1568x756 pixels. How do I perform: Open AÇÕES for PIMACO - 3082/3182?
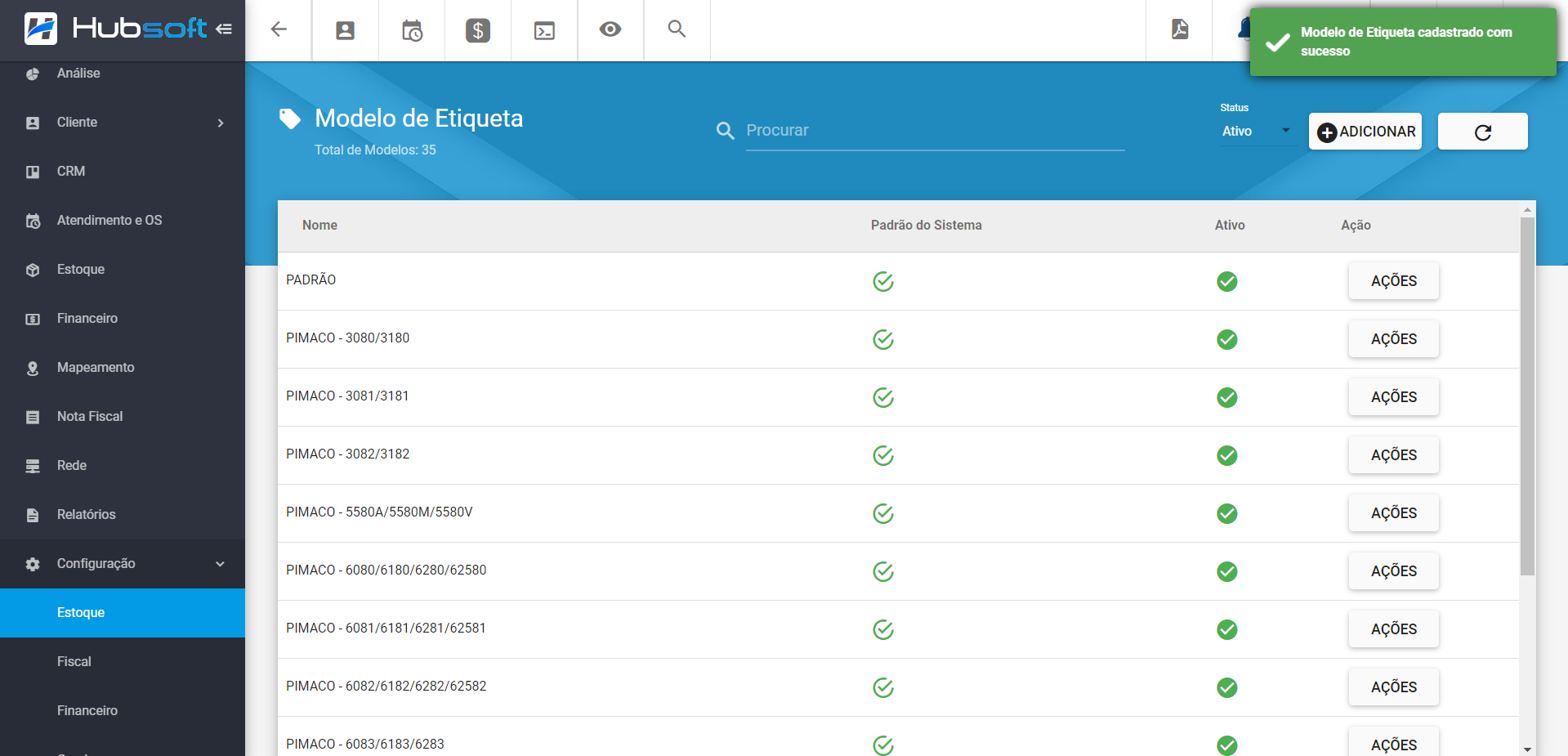point(1394,455)
